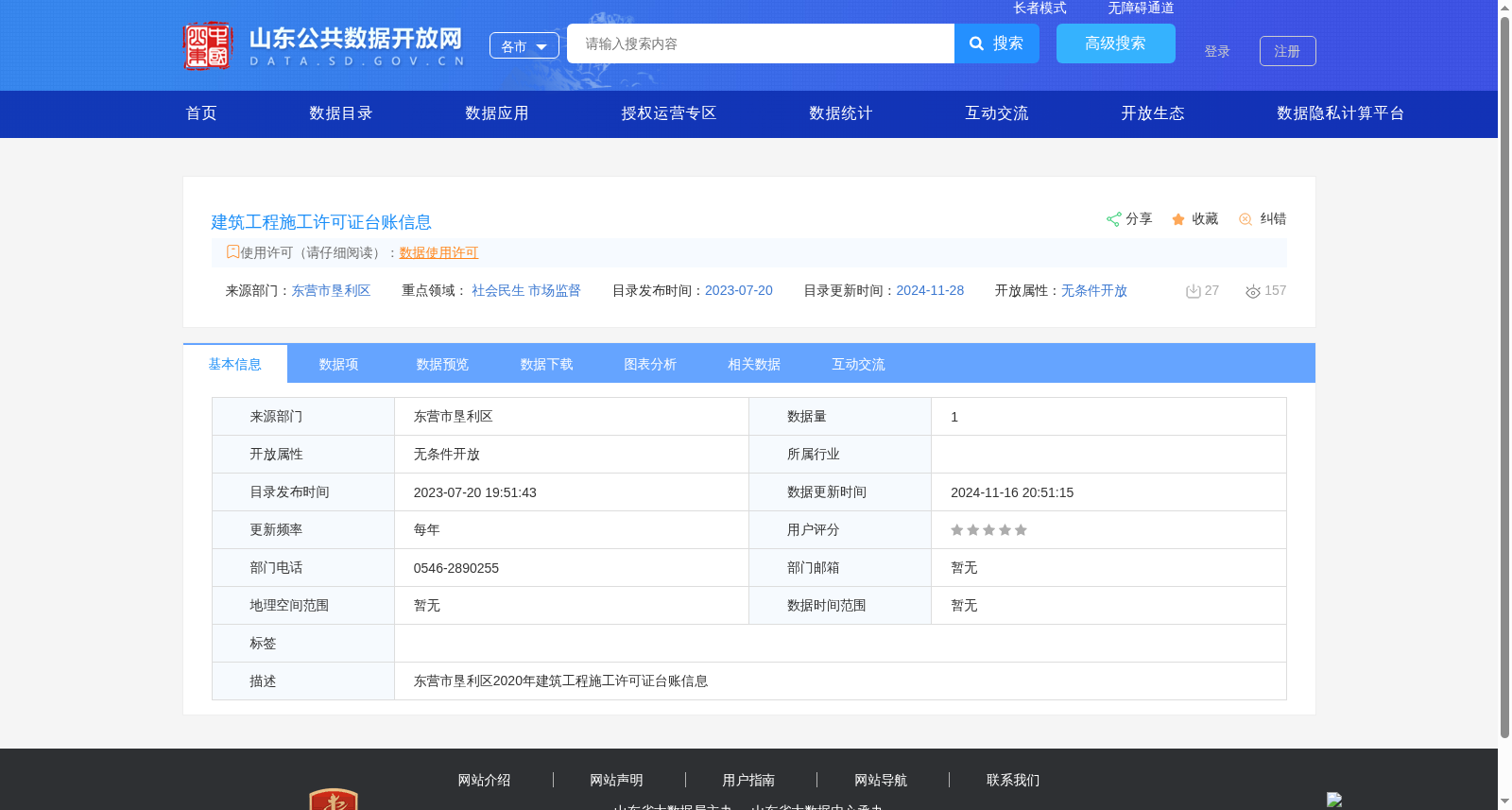The height and width of the screenshot is (810, 1512).
Task: Click into the search input field
Action: point(761,43)
